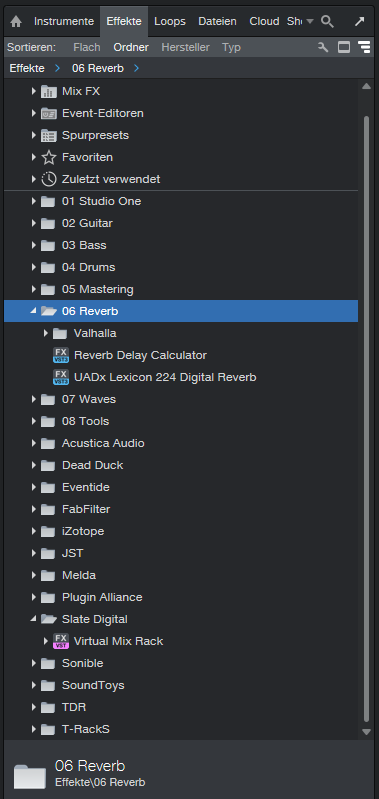The image size is (379, 799).
Task: Open plug-in manager wrench icon
Action: pyautogui.click(x=323, y=47)
